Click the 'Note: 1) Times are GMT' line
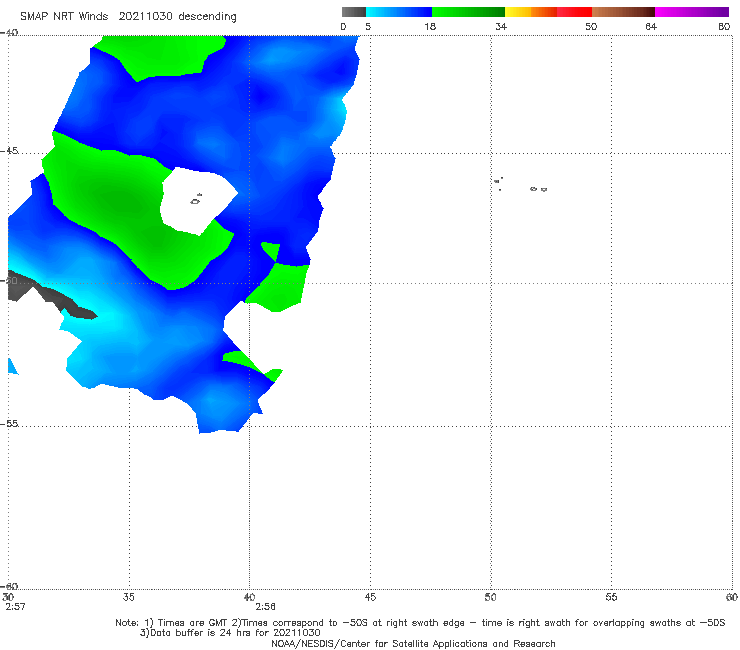The width and height of the screenshot is (740, 650). click(420, 623)
